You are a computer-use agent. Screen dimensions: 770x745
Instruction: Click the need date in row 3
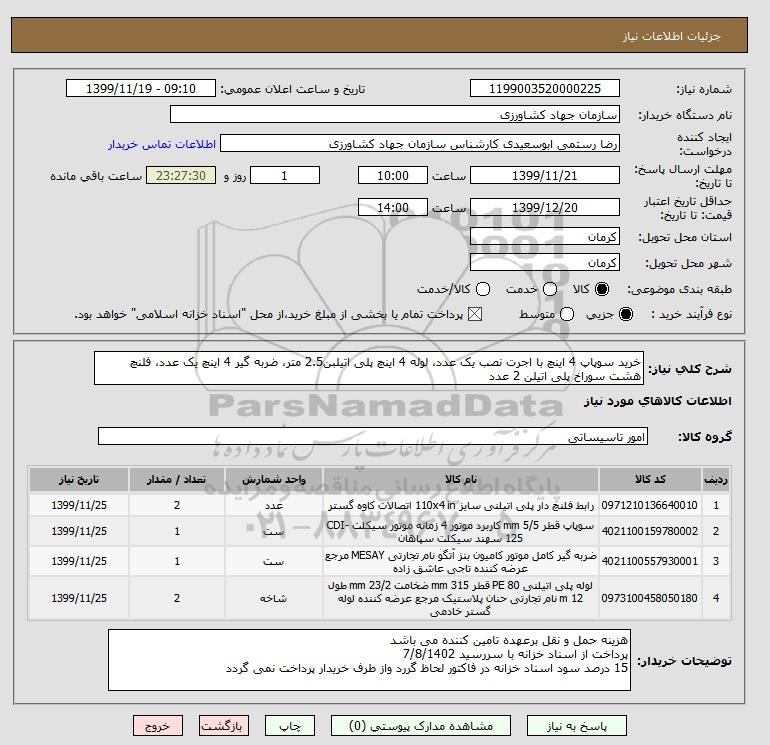79,561
